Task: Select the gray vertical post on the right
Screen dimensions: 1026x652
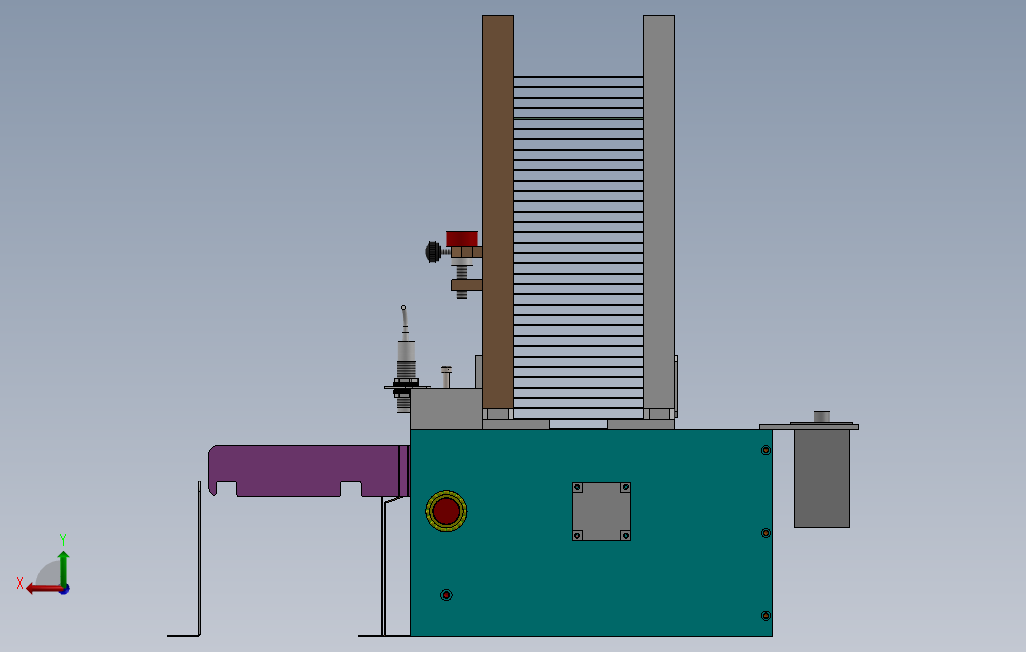Action: [659, 212]
